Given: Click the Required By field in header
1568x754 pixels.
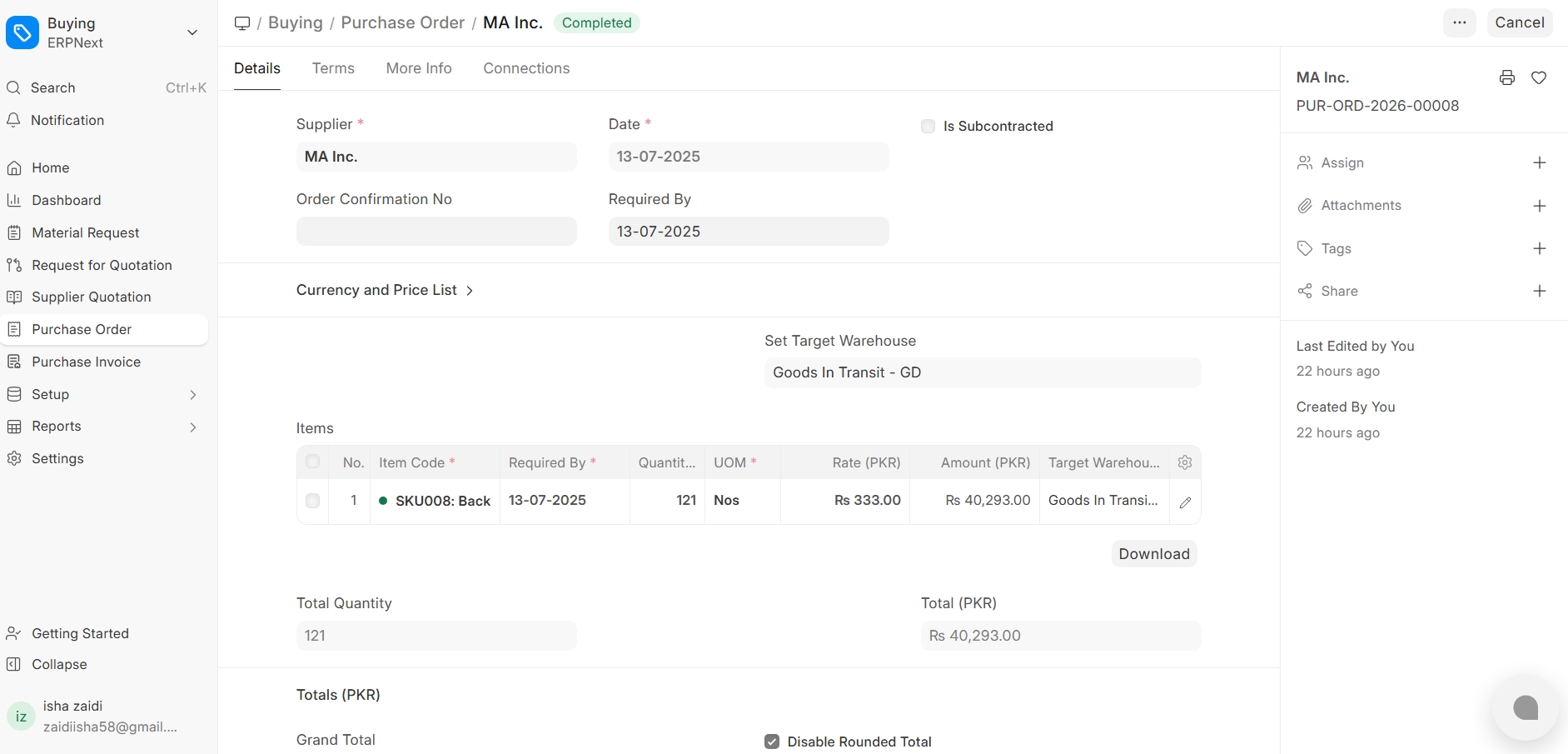Looking at the screenshot, I should (749, 232).
